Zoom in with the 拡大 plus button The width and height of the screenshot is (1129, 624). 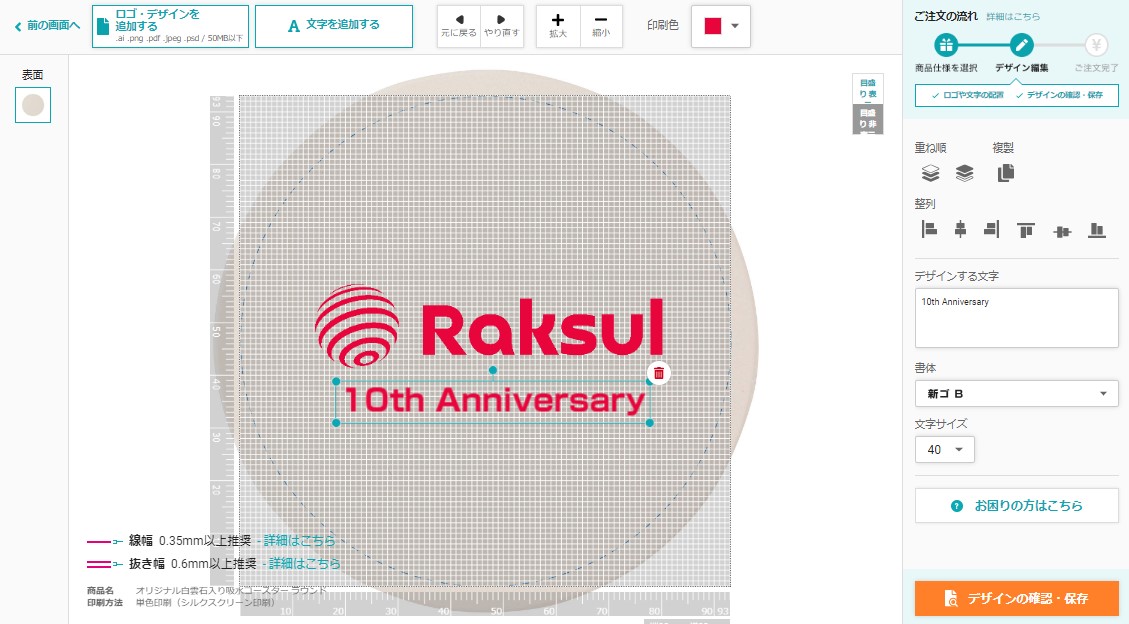tap(558, 26)
